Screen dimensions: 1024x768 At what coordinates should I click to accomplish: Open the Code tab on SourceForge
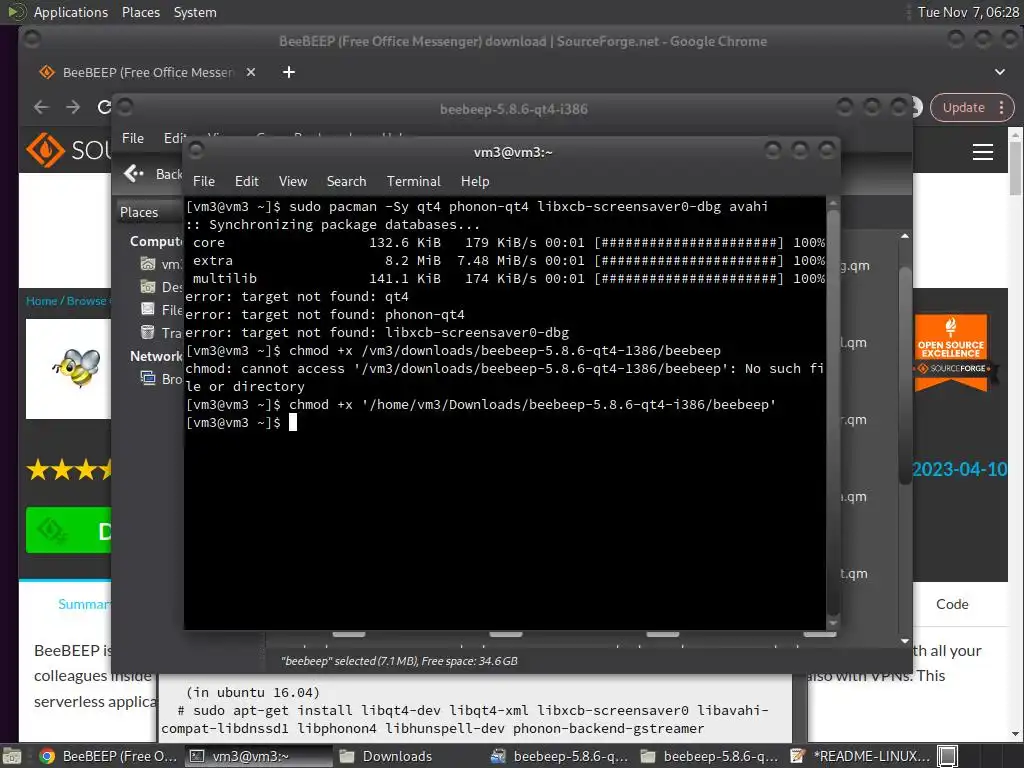[x=952, y=605]
